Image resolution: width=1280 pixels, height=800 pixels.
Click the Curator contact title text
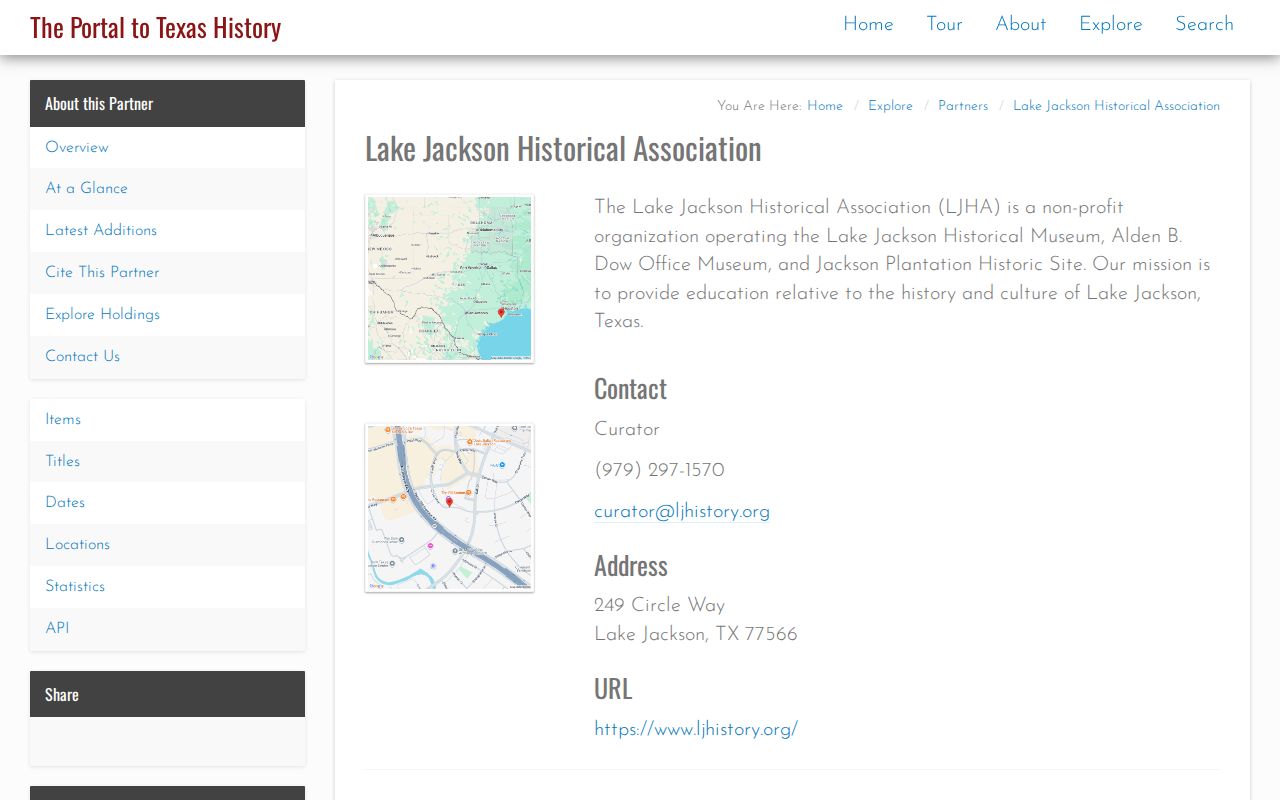pyautogui.click(x=627, y=429)
